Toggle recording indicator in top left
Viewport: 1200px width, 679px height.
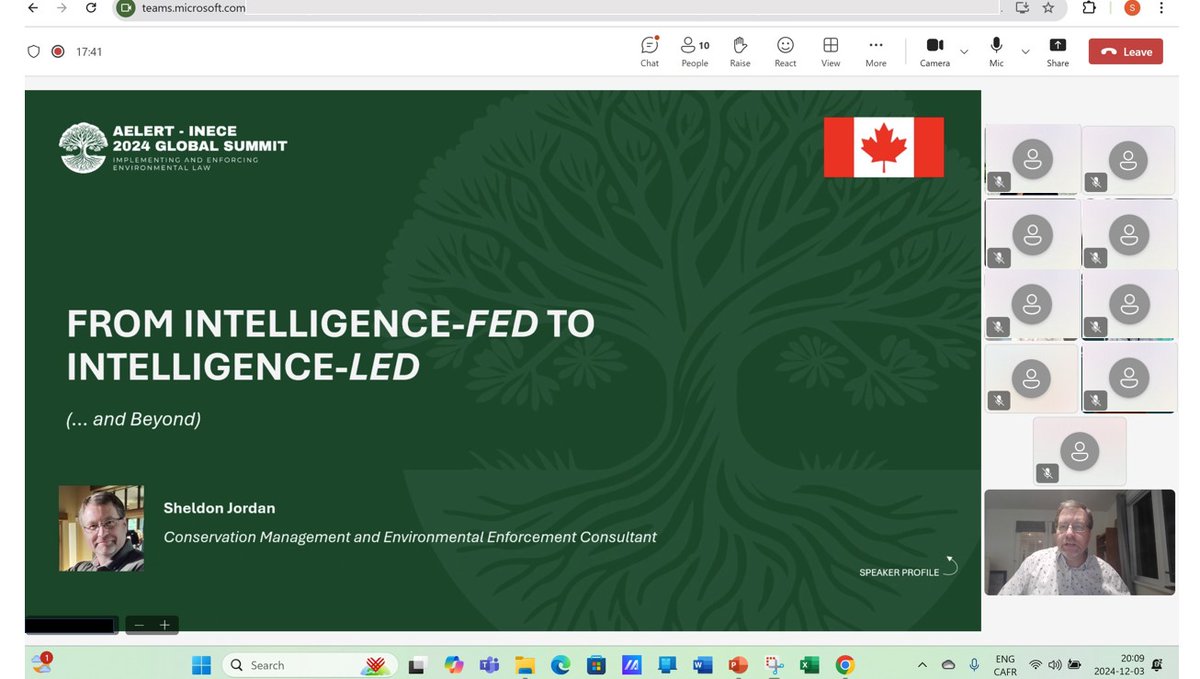click(57, 51)
